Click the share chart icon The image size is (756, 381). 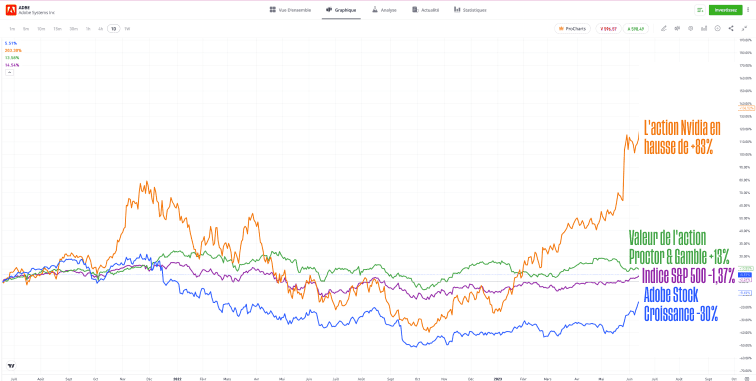point(731,28)
